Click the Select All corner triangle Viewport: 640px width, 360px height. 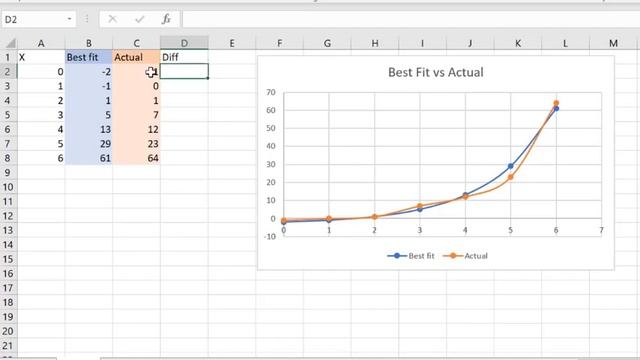(x=11, y=43)
